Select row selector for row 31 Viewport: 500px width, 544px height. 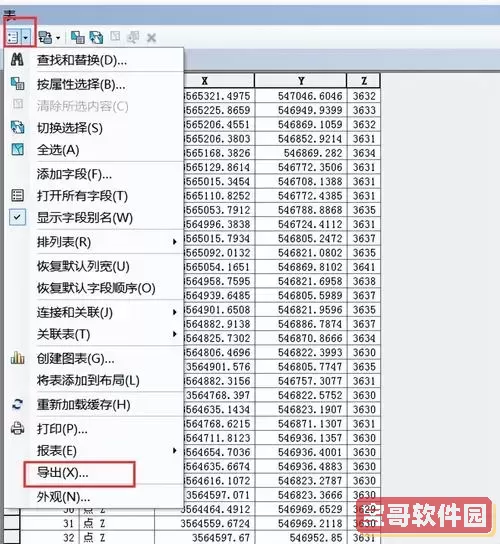[x=12, y=523]
